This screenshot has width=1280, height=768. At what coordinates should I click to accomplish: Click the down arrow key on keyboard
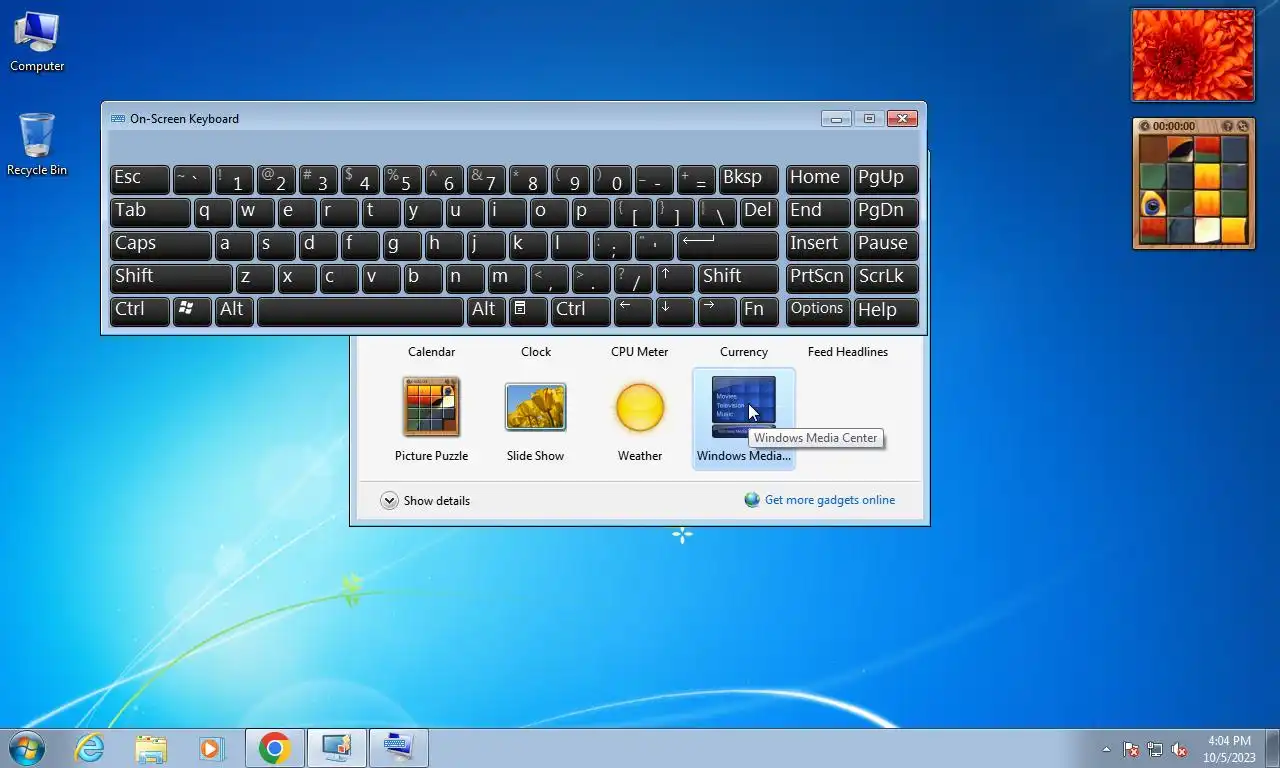click(x=676, y=311)
